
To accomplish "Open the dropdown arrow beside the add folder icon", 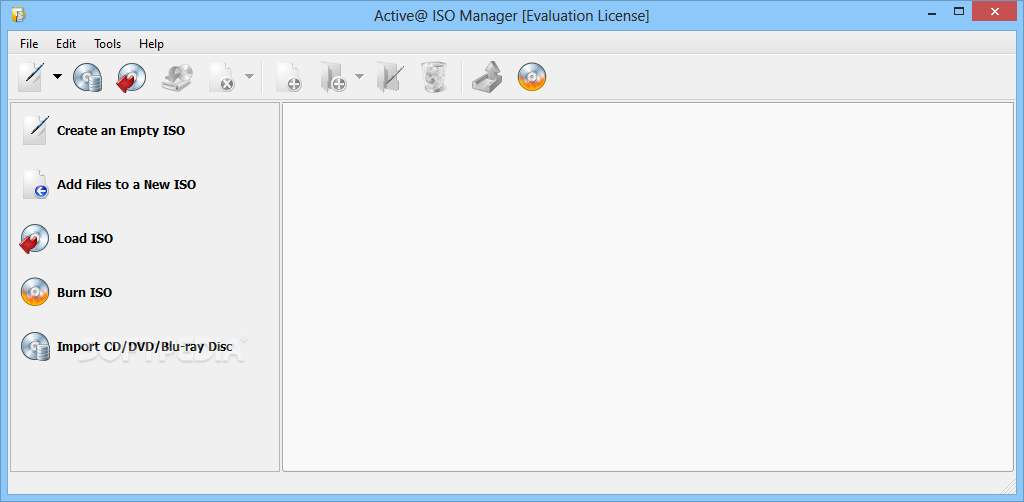I will click(359, 77).
